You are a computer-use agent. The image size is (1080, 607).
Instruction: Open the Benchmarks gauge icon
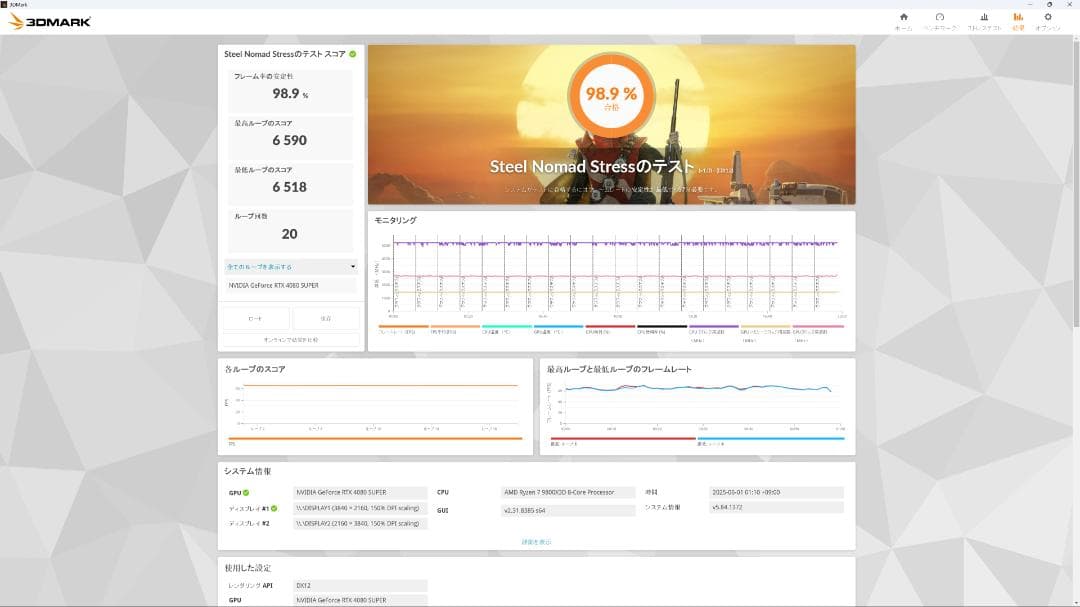(x=940, y=21)
